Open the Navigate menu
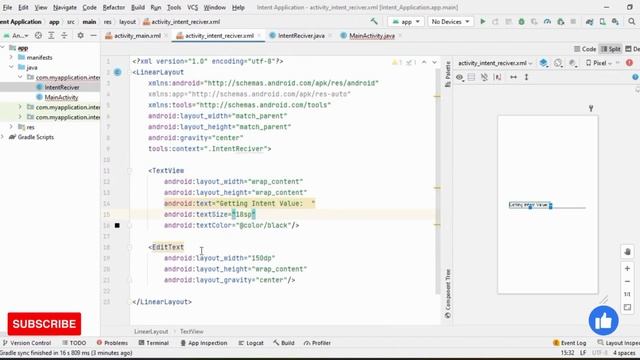640x360 pixels. tap(64, 7)
